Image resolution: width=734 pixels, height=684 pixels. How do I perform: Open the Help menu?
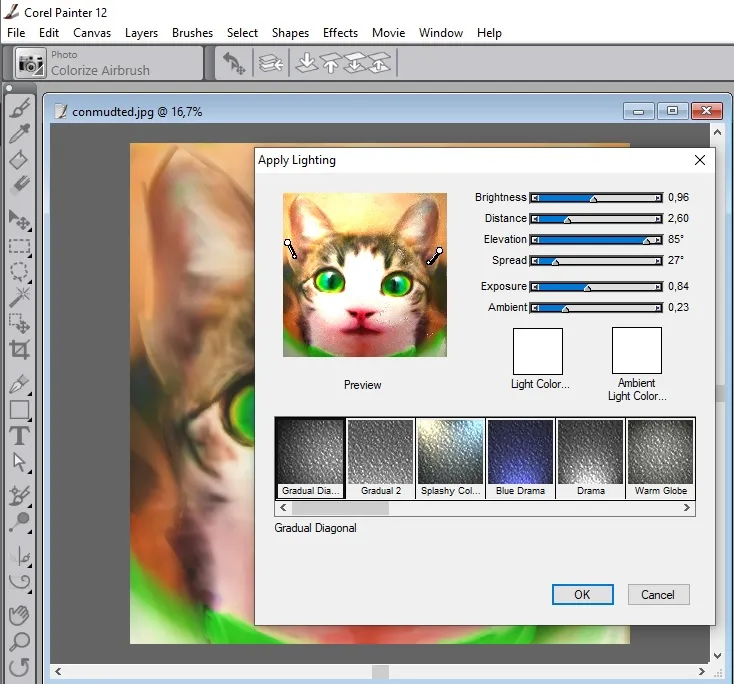pos(489,33)
